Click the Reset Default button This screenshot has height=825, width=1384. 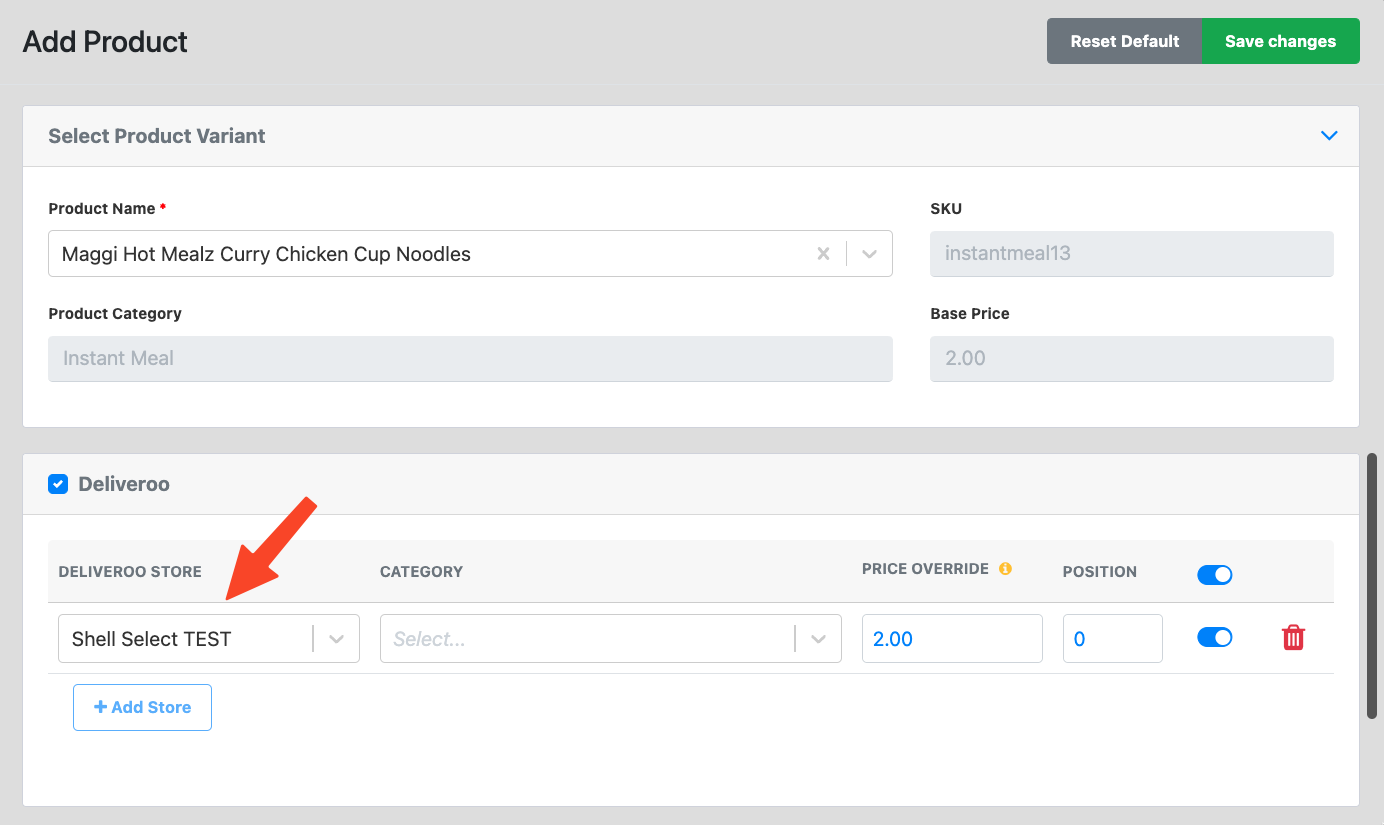click(x=1124, y=41)
